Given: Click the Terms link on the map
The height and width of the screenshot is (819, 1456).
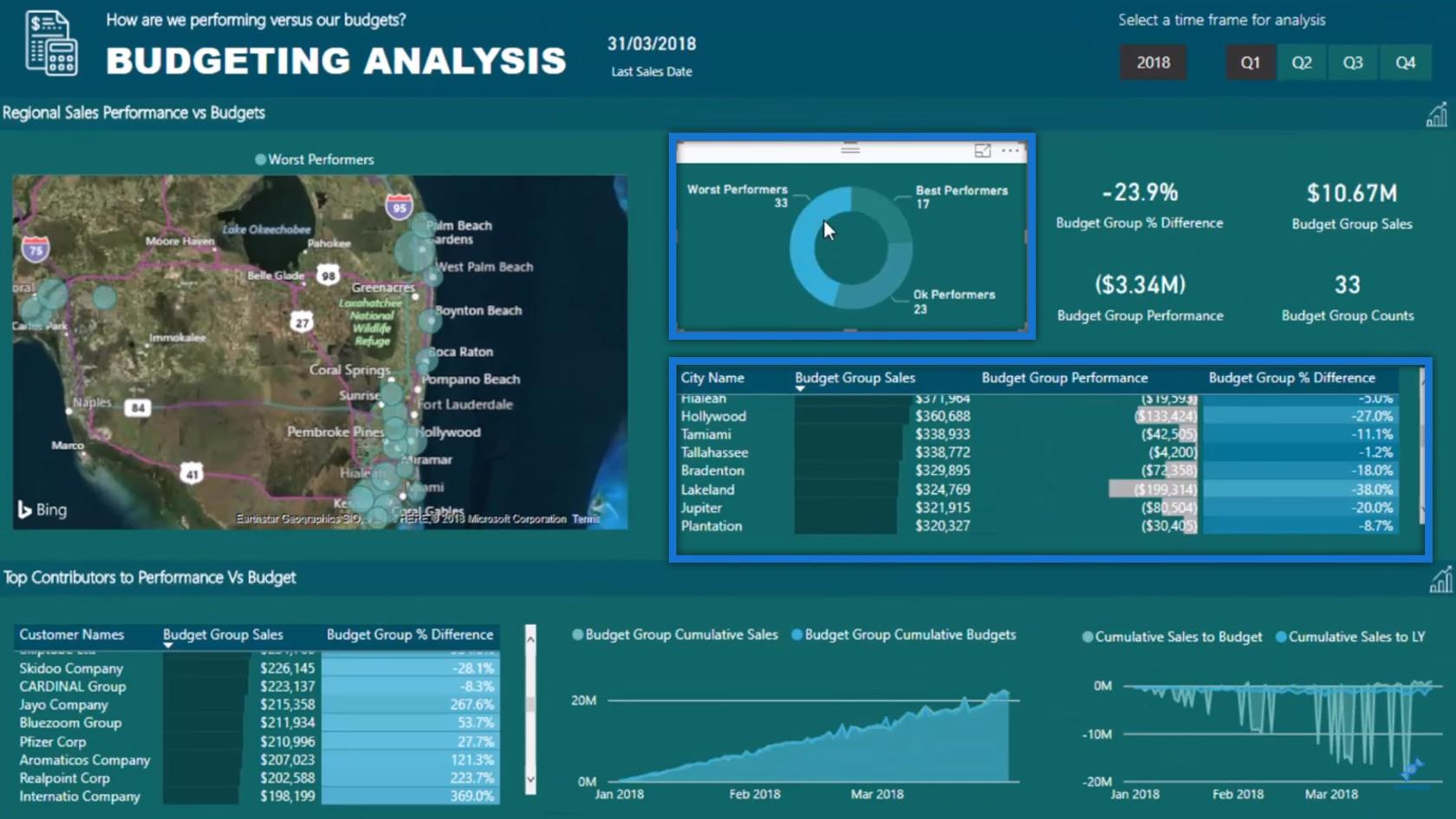Looking at the screenshot, I should click(x=586, y=519).
